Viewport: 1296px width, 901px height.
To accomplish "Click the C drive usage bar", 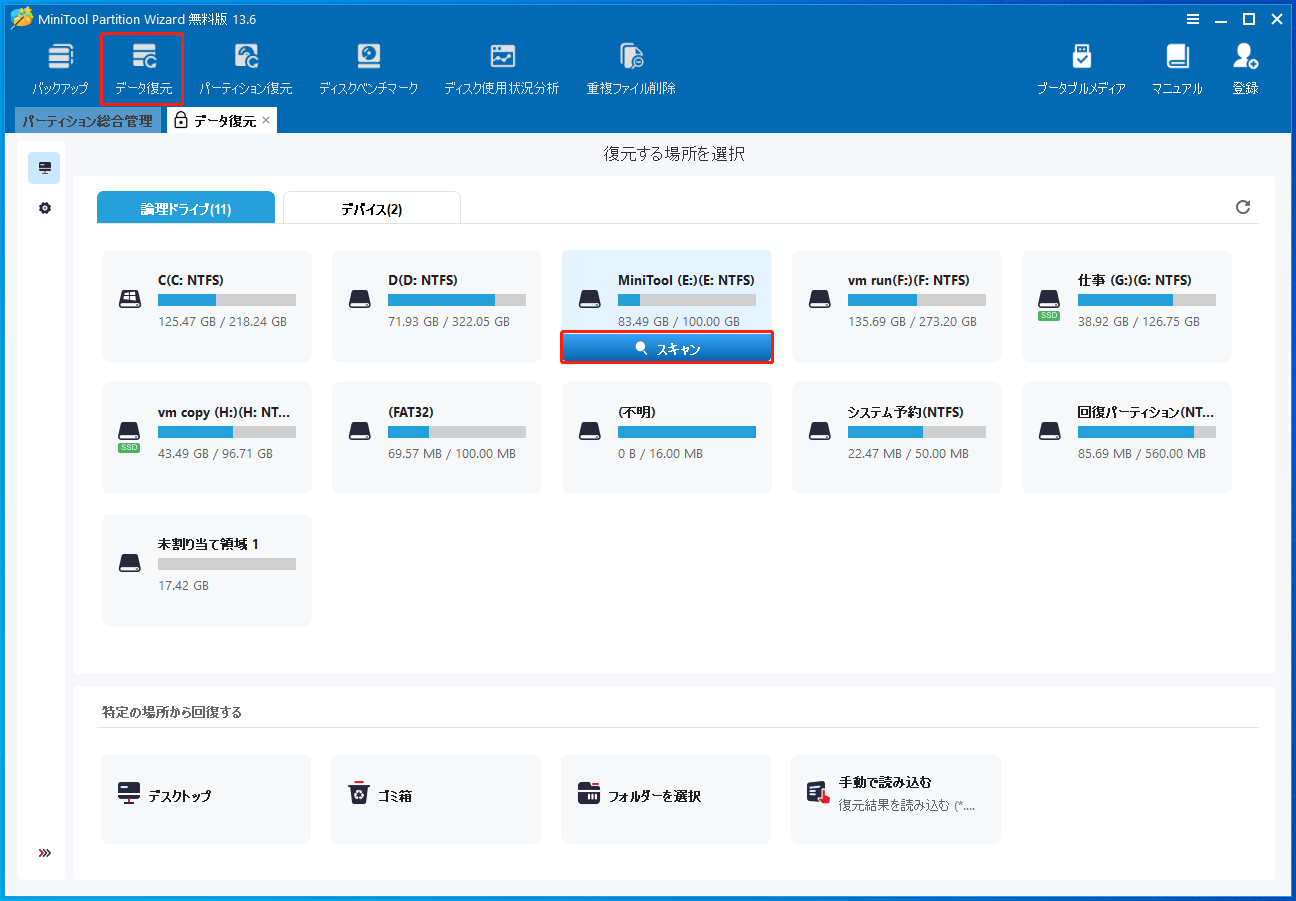I will [x=227, y=300].
